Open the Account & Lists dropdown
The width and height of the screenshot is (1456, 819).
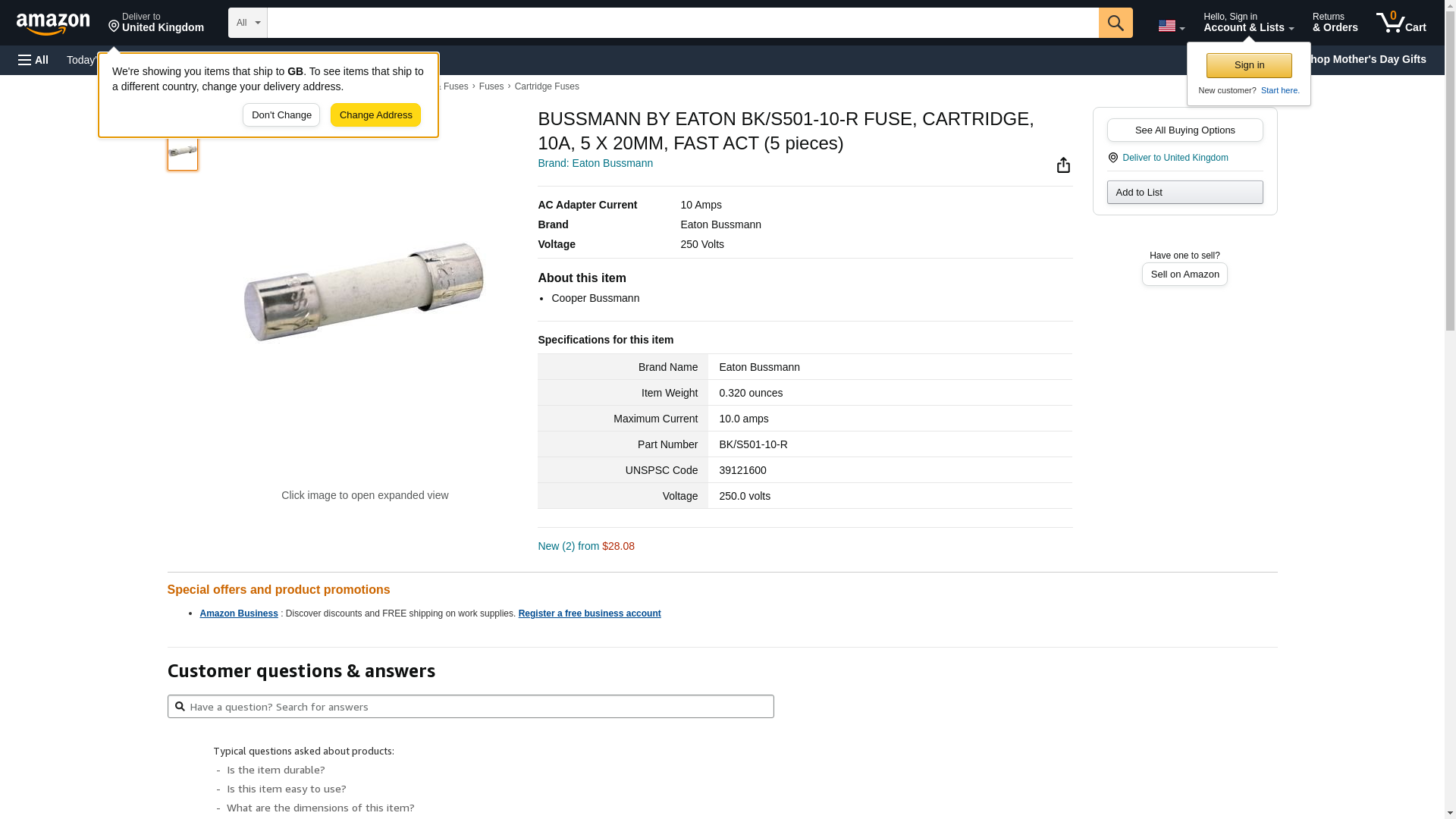[1248, 23]
